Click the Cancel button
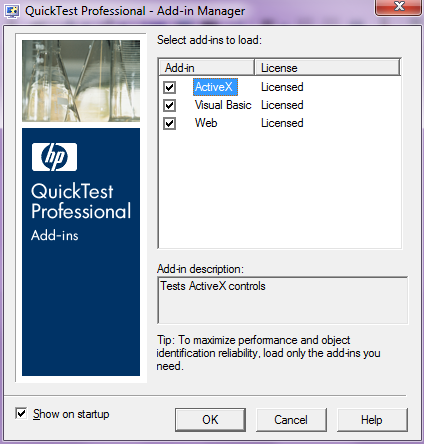Image resolution: width=424 pixels, height=444 pixels. point(291,420)
